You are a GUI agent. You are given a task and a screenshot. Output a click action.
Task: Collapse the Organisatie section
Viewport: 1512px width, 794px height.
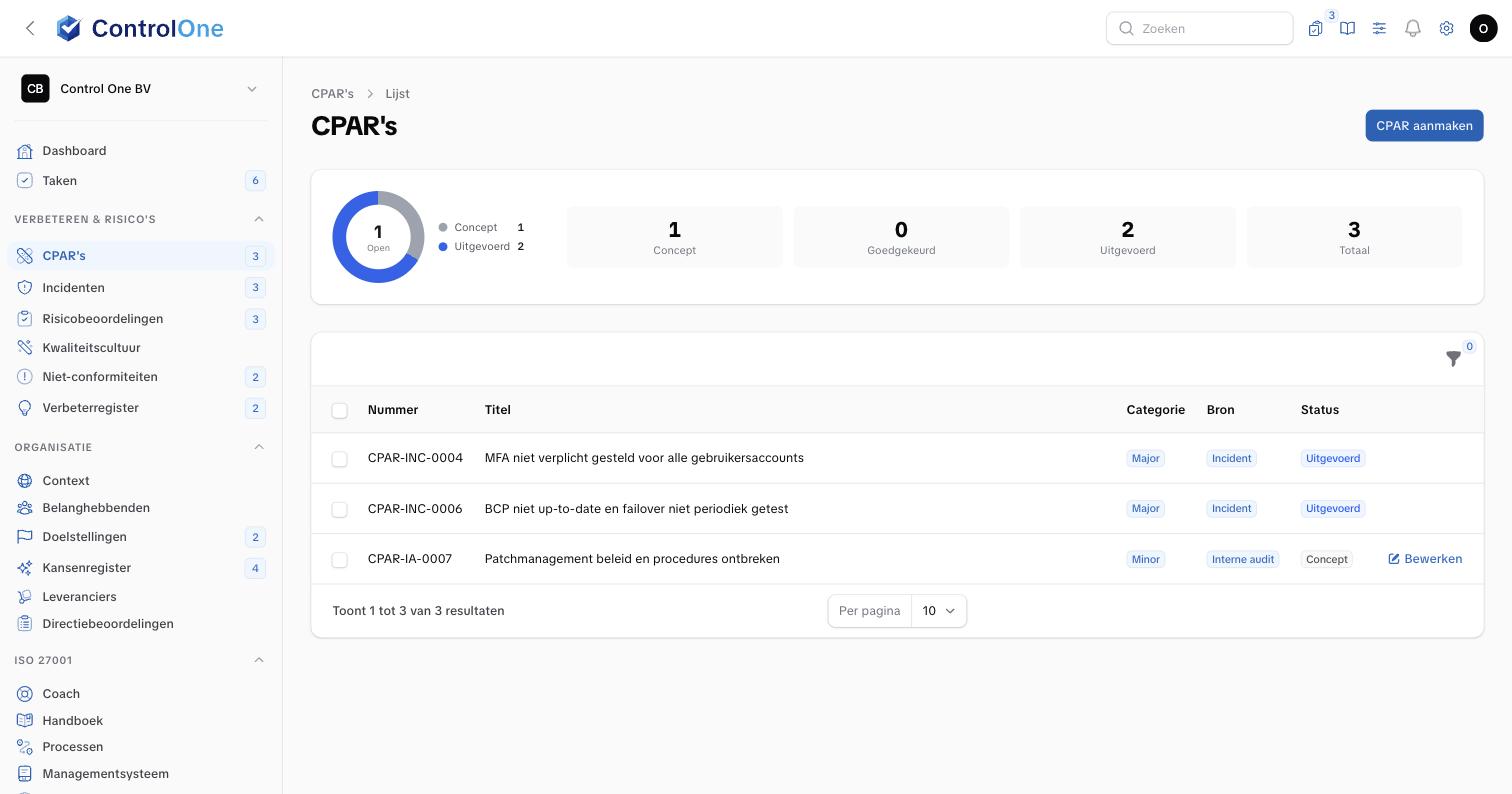259,447
